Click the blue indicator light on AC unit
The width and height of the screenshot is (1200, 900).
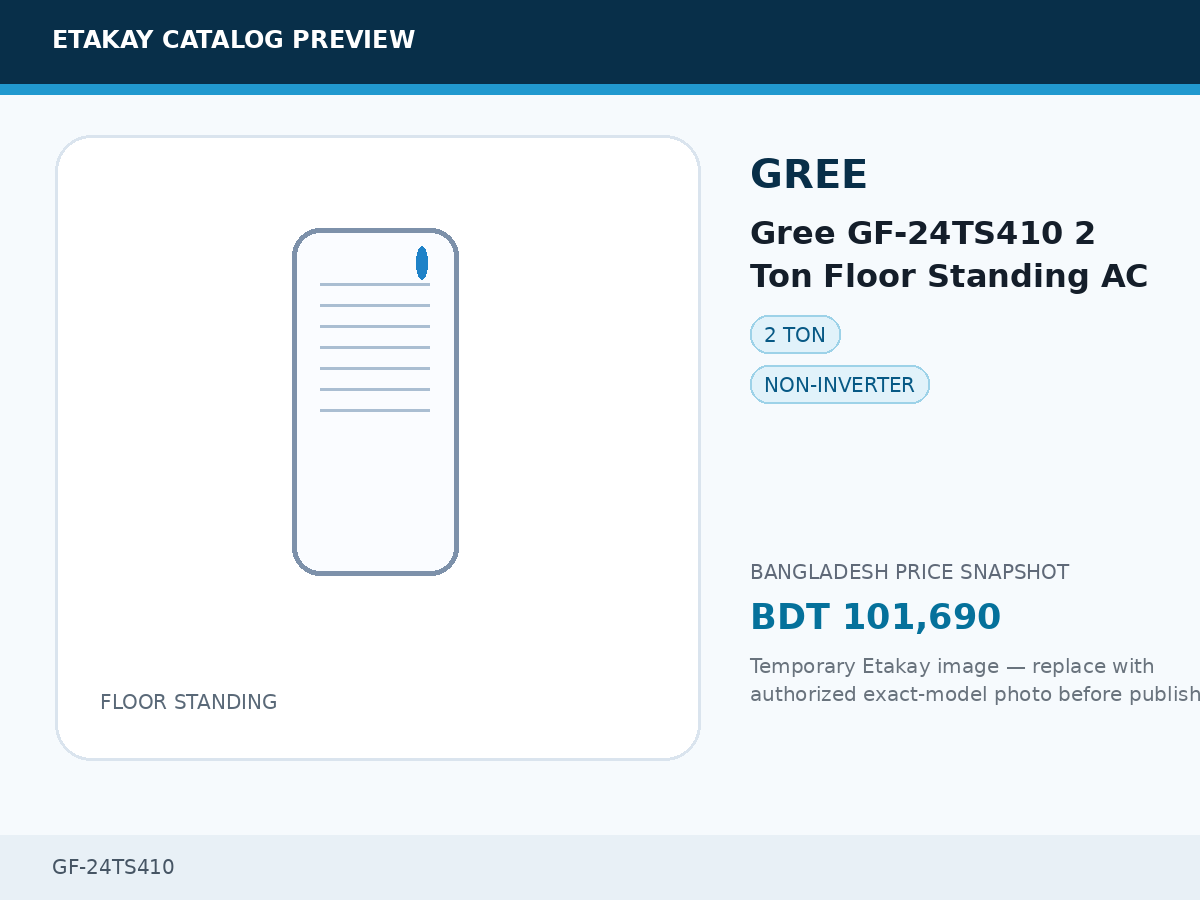(x=422, y=263)
